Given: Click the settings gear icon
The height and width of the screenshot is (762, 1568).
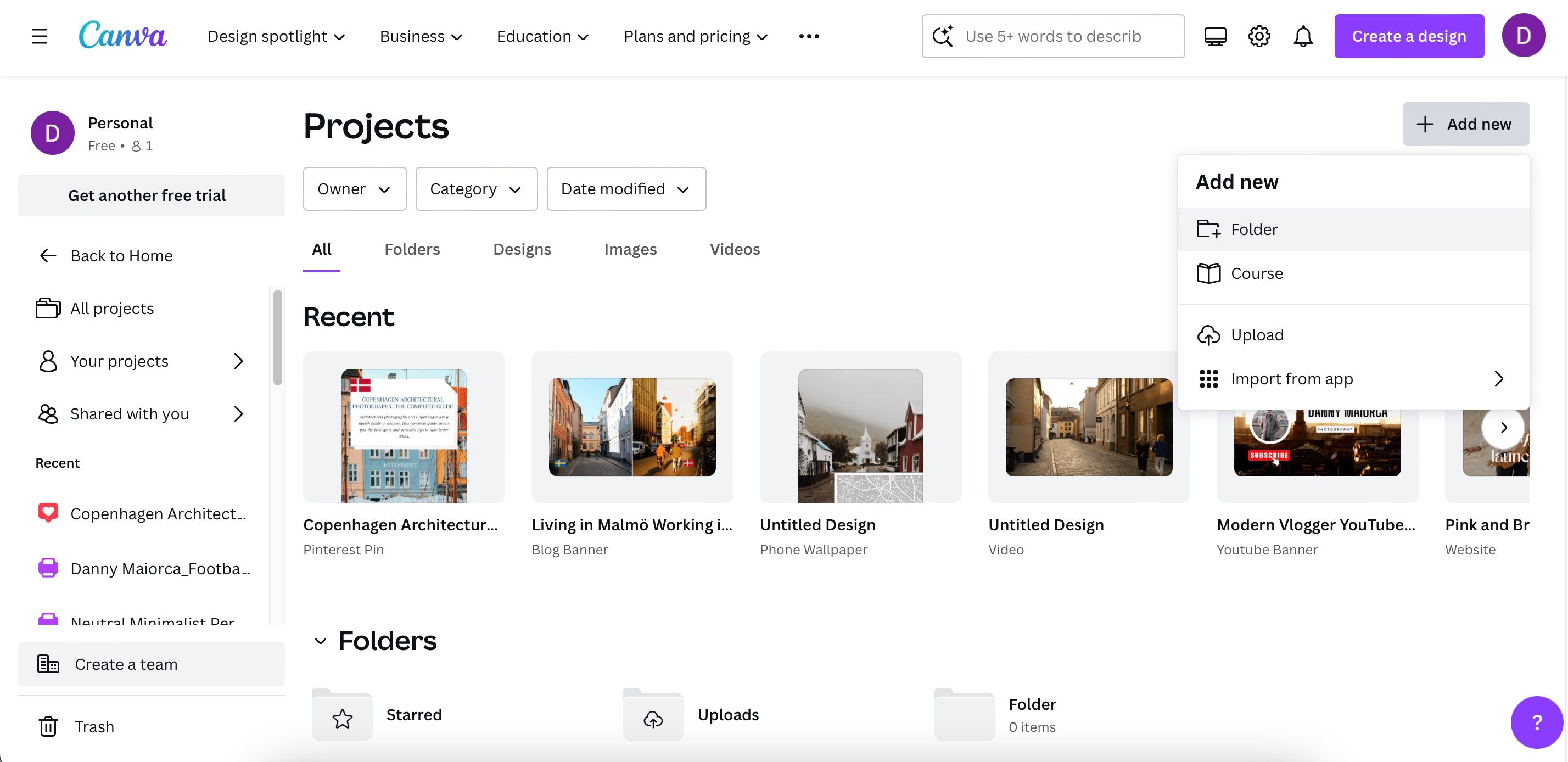Looking at the screenshot, I should click(1259, 36).
